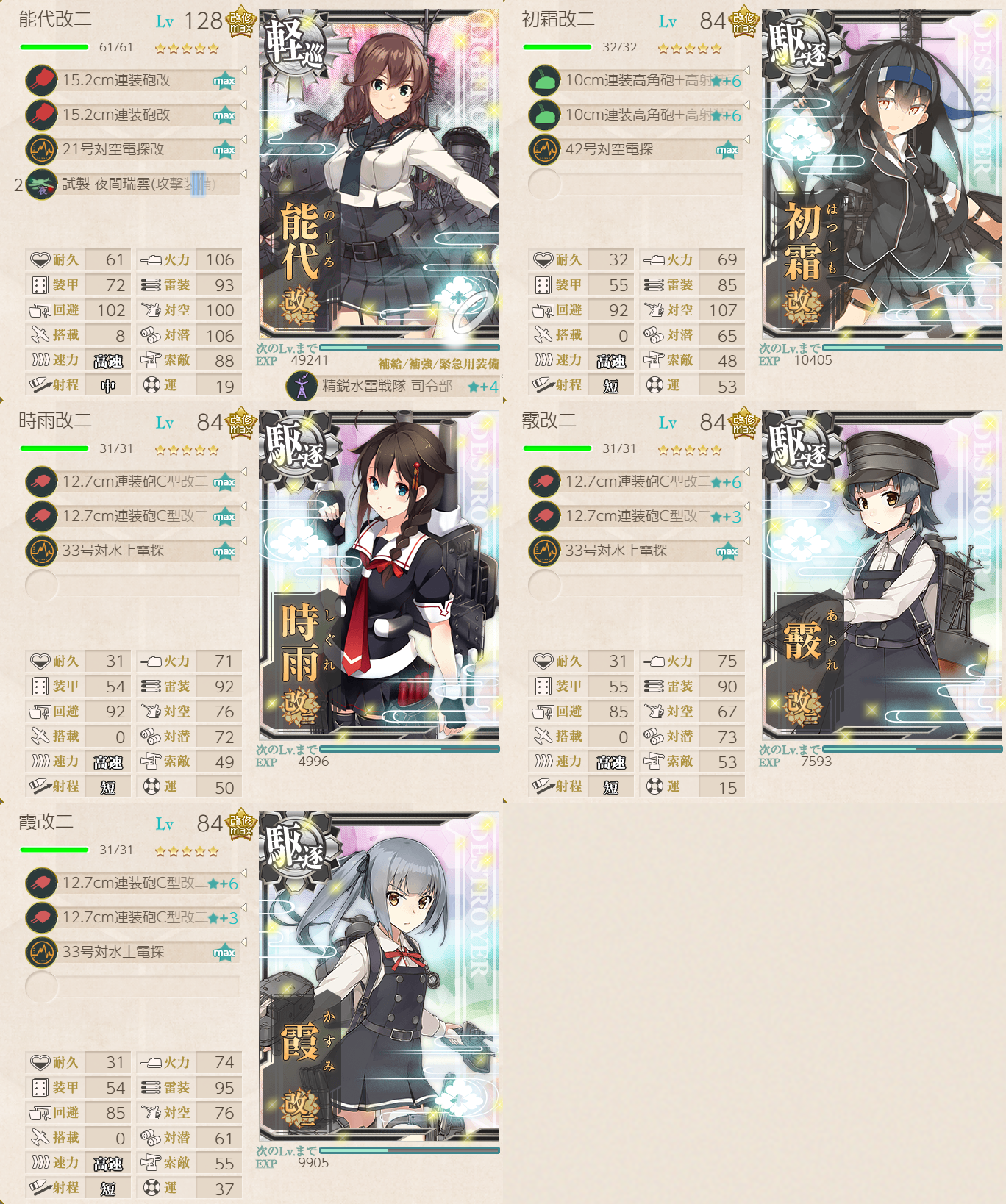Open the 能代改二 ship card image

tap(379, 174)
